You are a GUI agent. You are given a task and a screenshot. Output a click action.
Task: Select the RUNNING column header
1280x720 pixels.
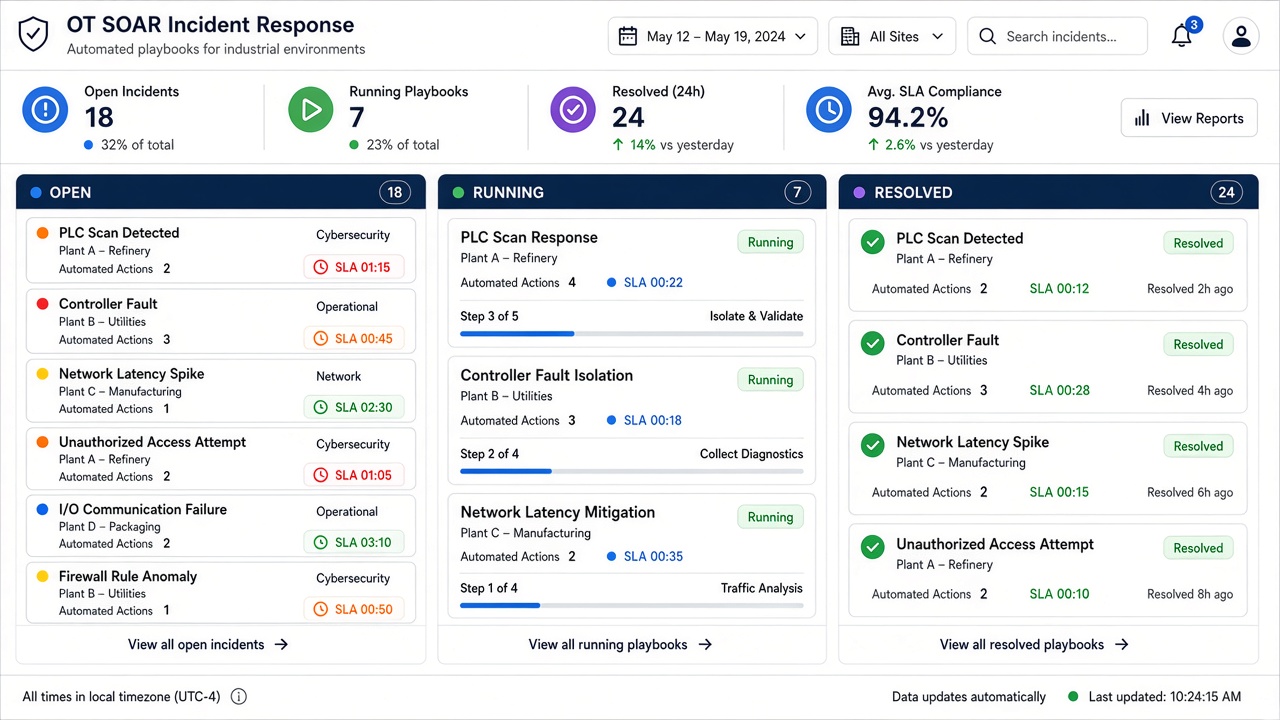[632, 192]
